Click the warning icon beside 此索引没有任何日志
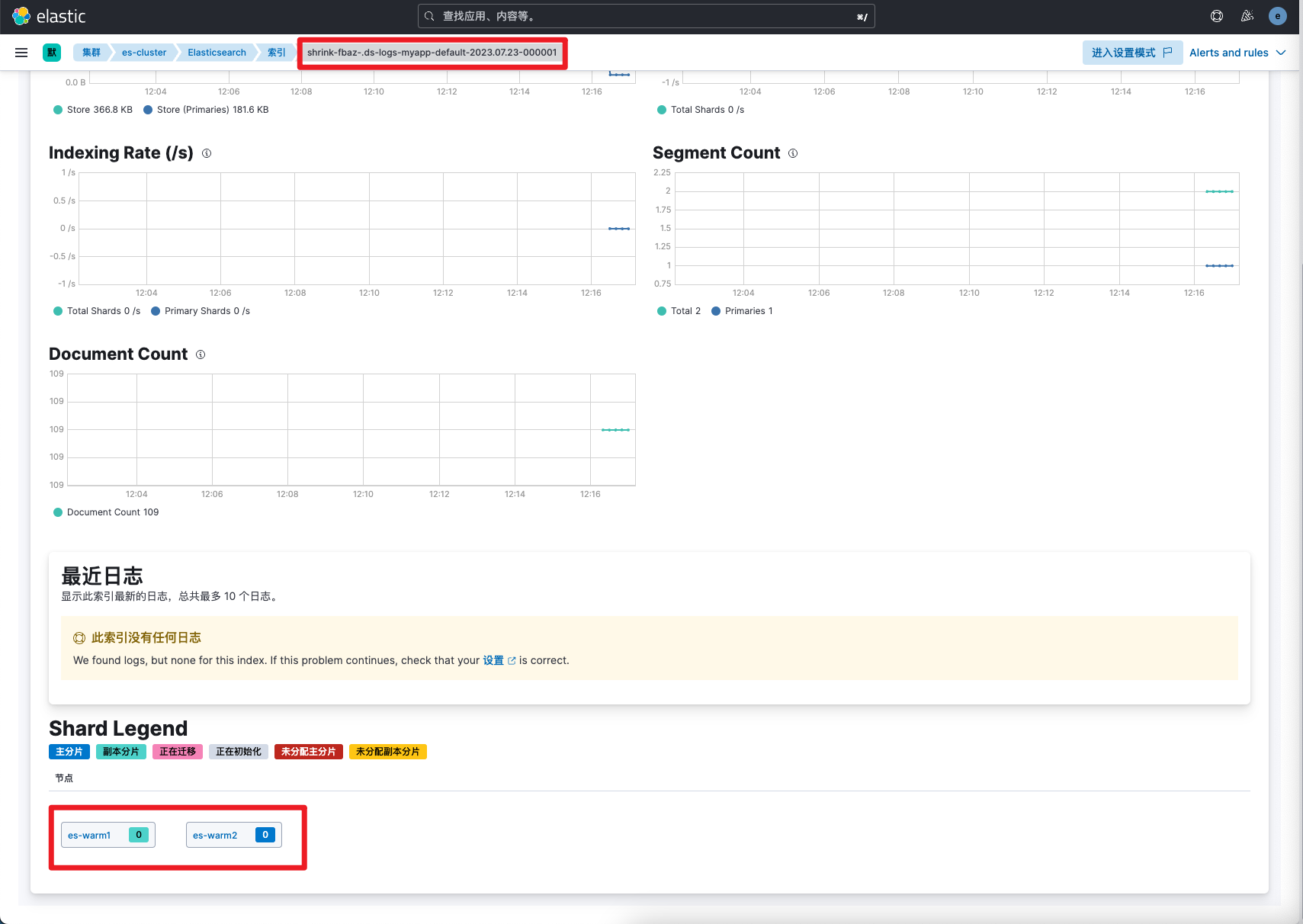Viewport: 1303px width, 924px height. (79, 638)
